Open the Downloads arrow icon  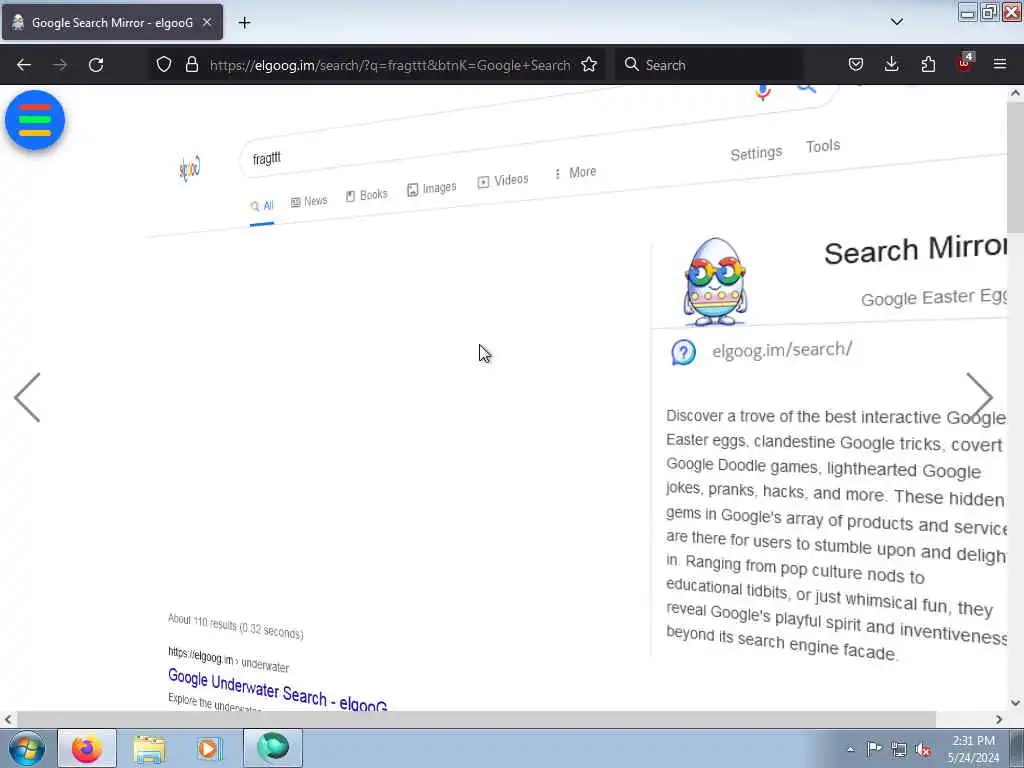pyautogui.click(x=891, y=64)
